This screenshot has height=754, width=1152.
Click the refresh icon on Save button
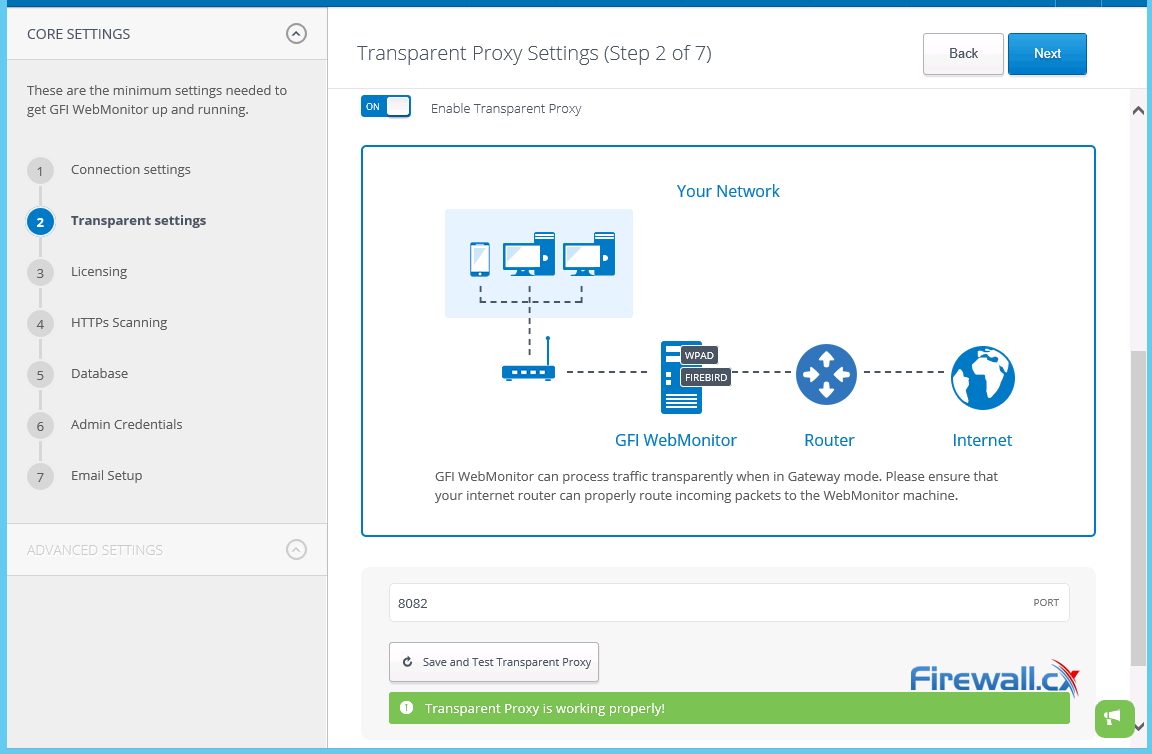[407, 662]
